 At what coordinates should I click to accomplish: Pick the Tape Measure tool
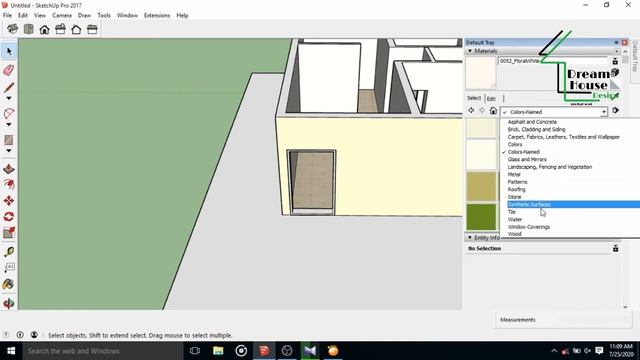pos(9,252)
